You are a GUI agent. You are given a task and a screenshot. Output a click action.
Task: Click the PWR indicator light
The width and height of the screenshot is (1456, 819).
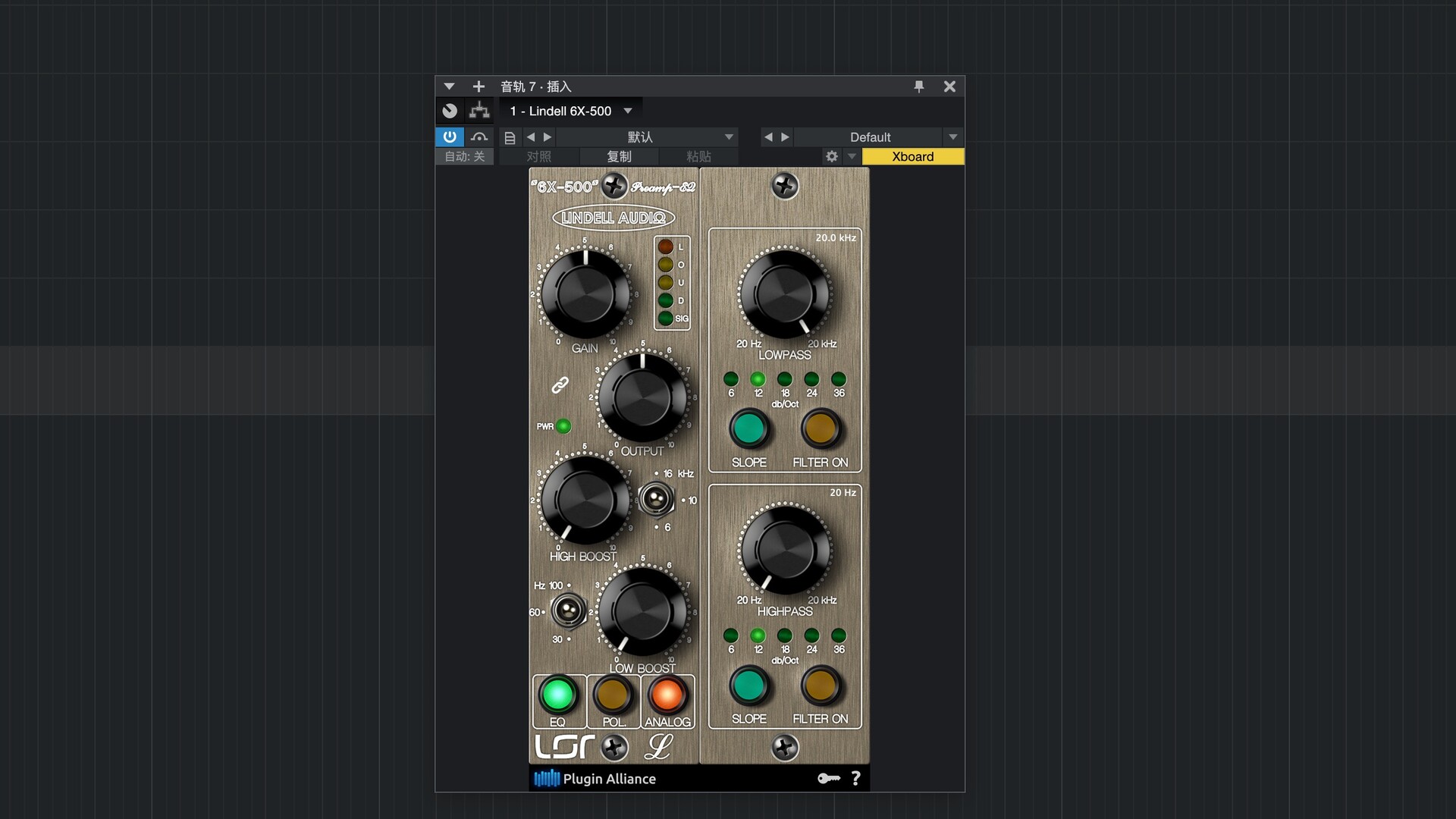pos(563,426)
